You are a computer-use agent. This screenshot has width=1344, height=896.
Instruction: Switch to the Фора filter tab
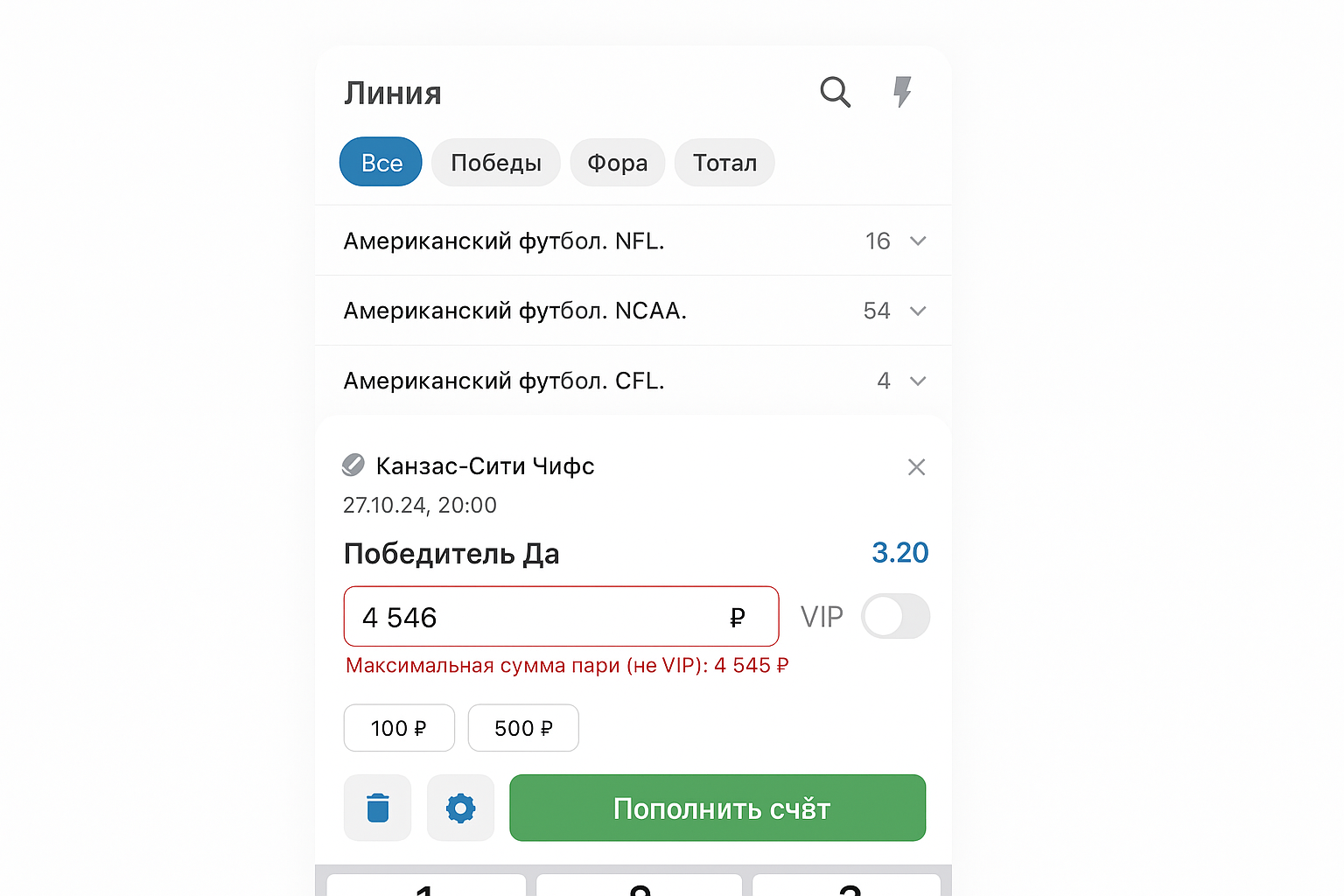tap(617, 163)
